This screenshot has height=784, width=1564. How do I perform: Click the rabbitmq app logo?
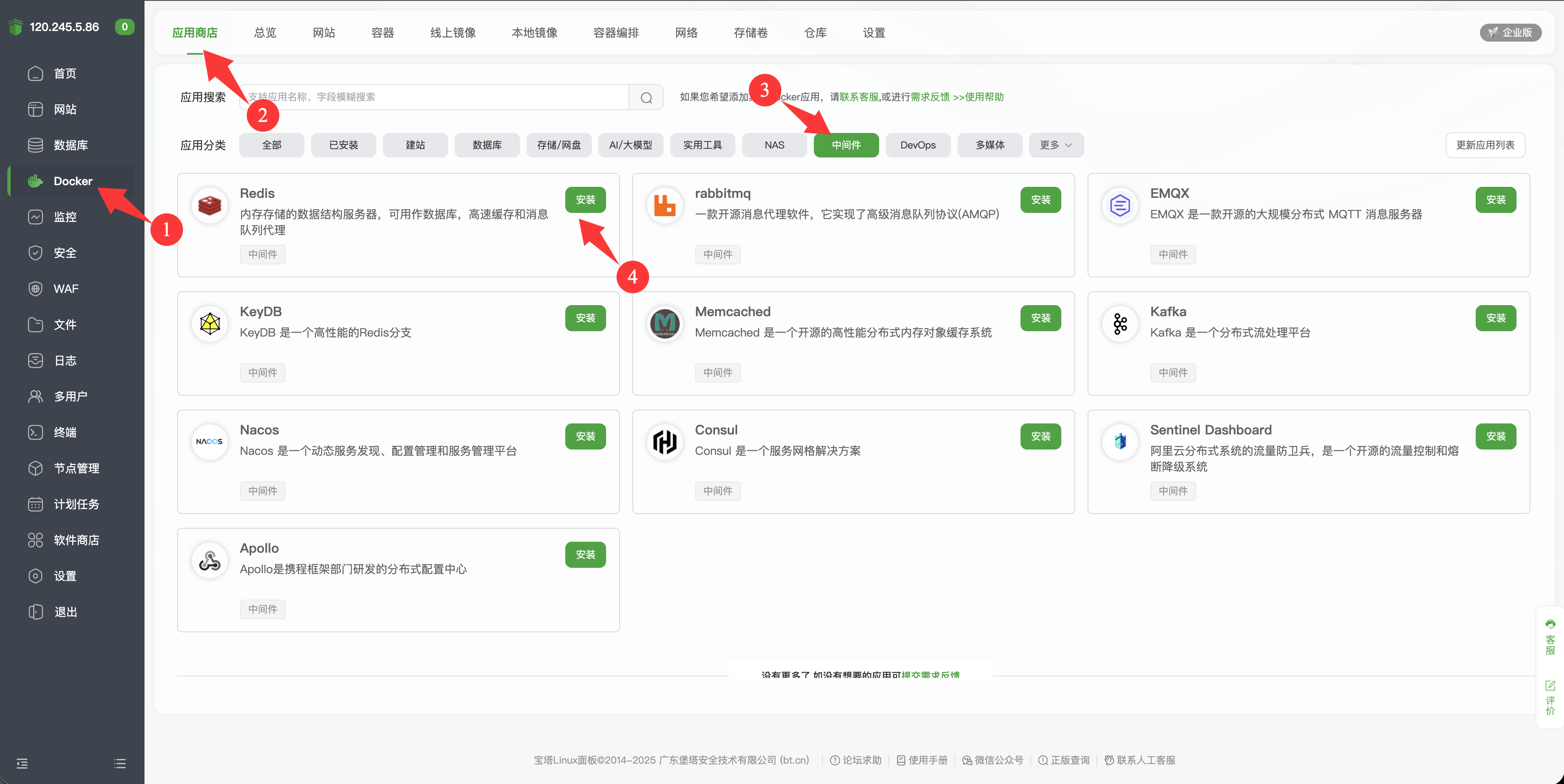click(664, 205)
